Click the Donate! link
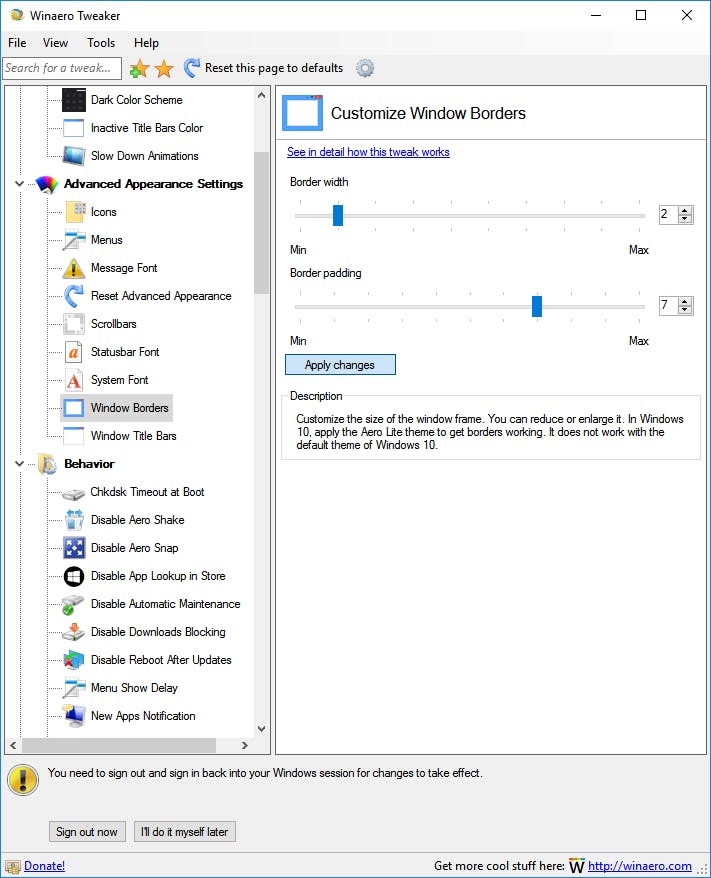Image resolution: width=711 pixels, height=878 pixels. (44, 866)
